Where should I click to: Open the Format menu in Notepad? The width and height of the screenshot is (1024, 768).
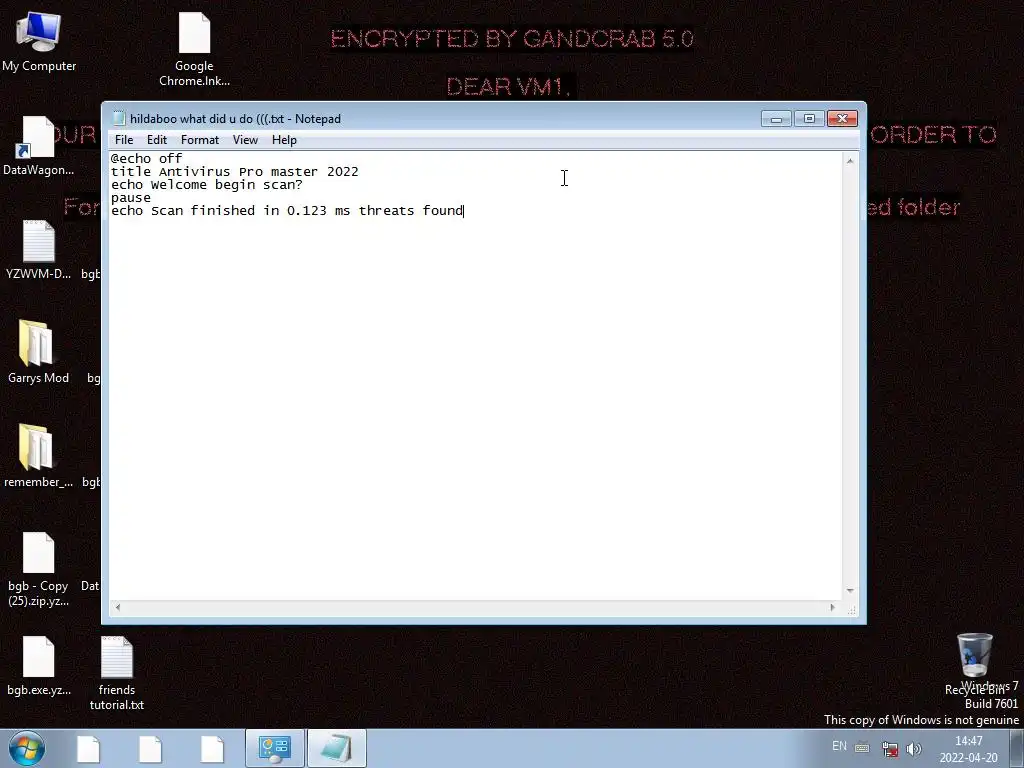click(200, 140)
